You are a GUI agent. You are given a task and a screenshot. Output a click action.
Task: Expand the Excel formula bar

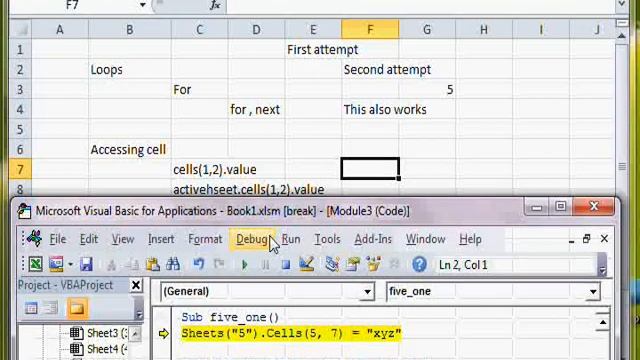click(x=622, y=4)
